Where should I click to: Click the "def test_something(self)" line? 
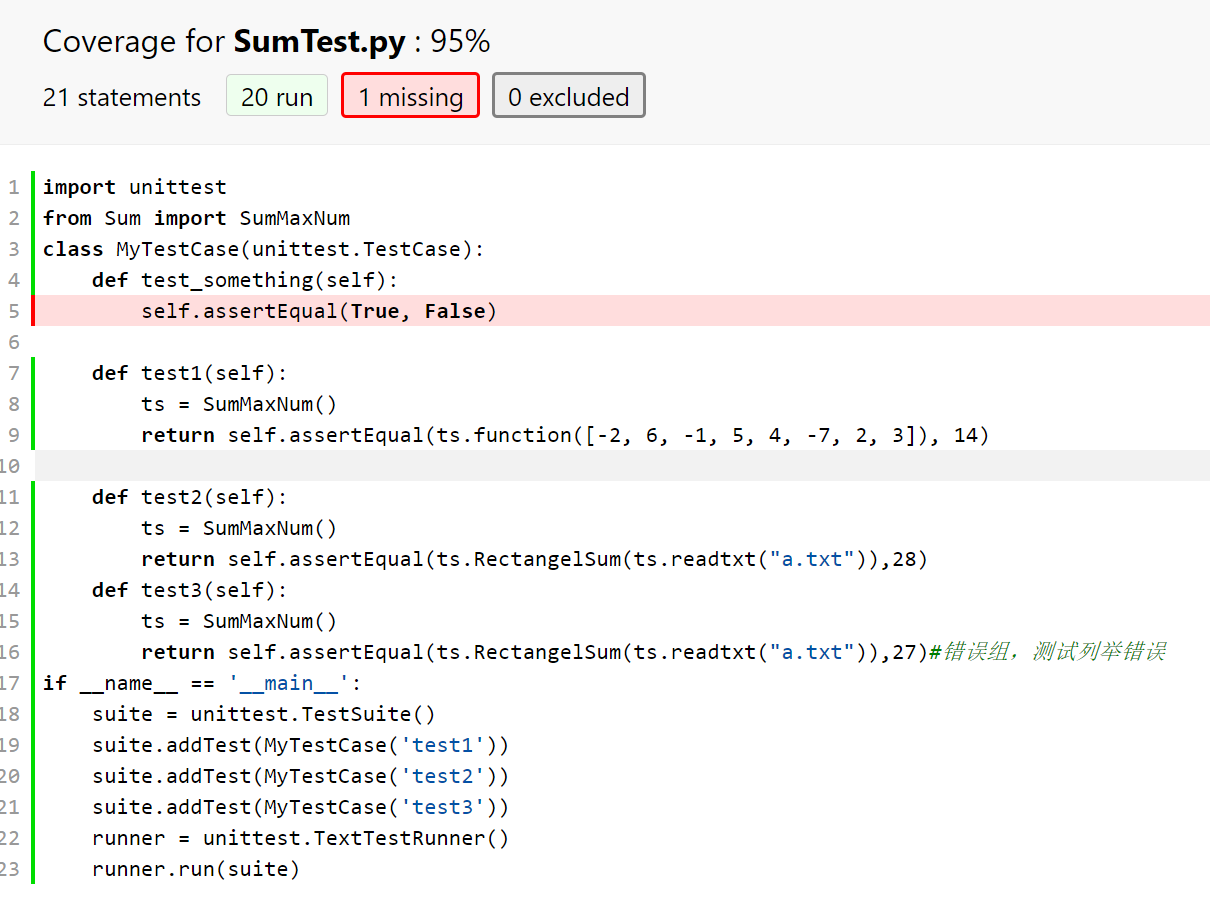(245, 280)
